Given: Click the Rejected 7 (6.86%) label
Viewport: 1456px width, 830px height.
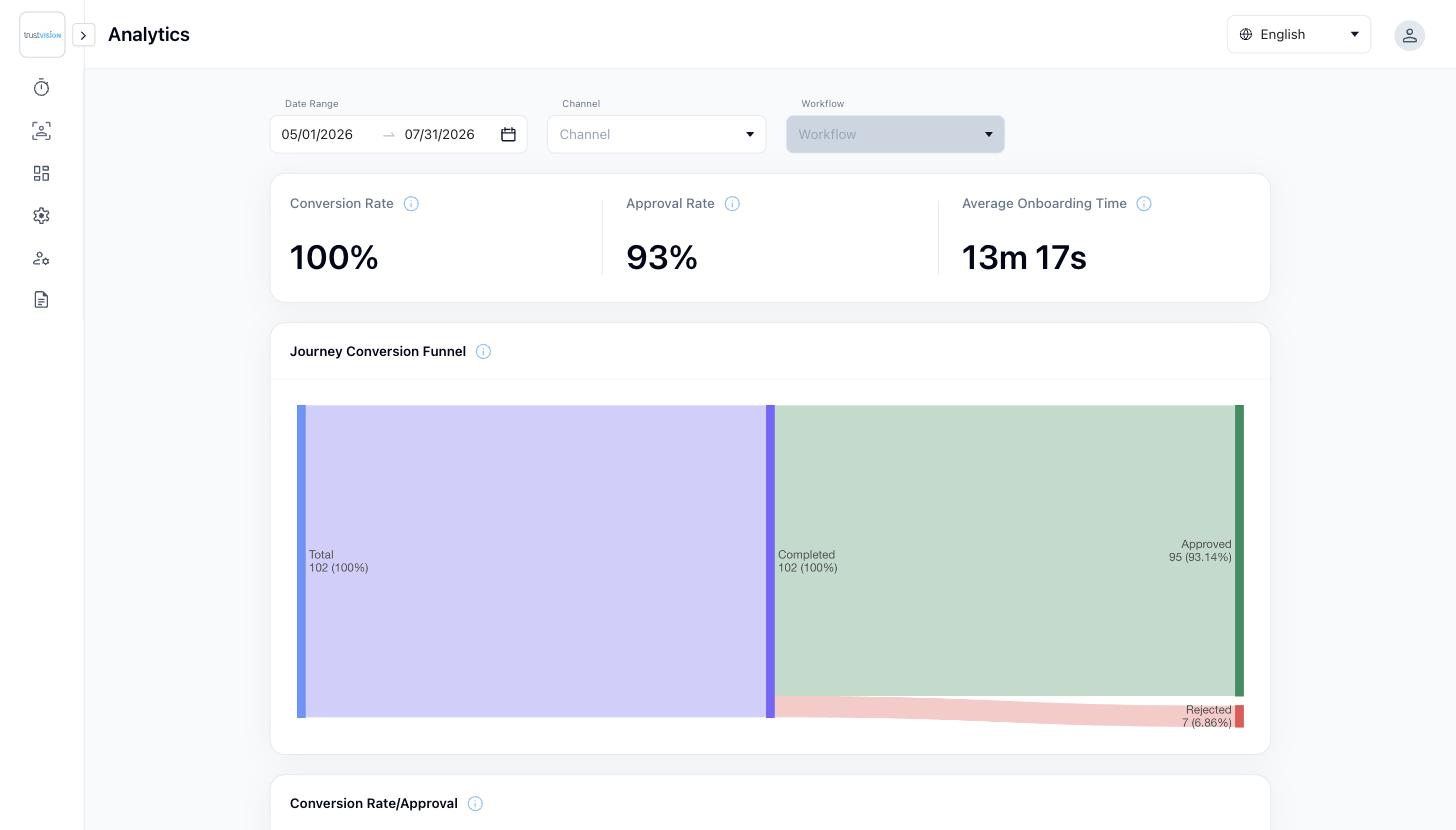Looking at the screenshot, I should pos(1207,716).
